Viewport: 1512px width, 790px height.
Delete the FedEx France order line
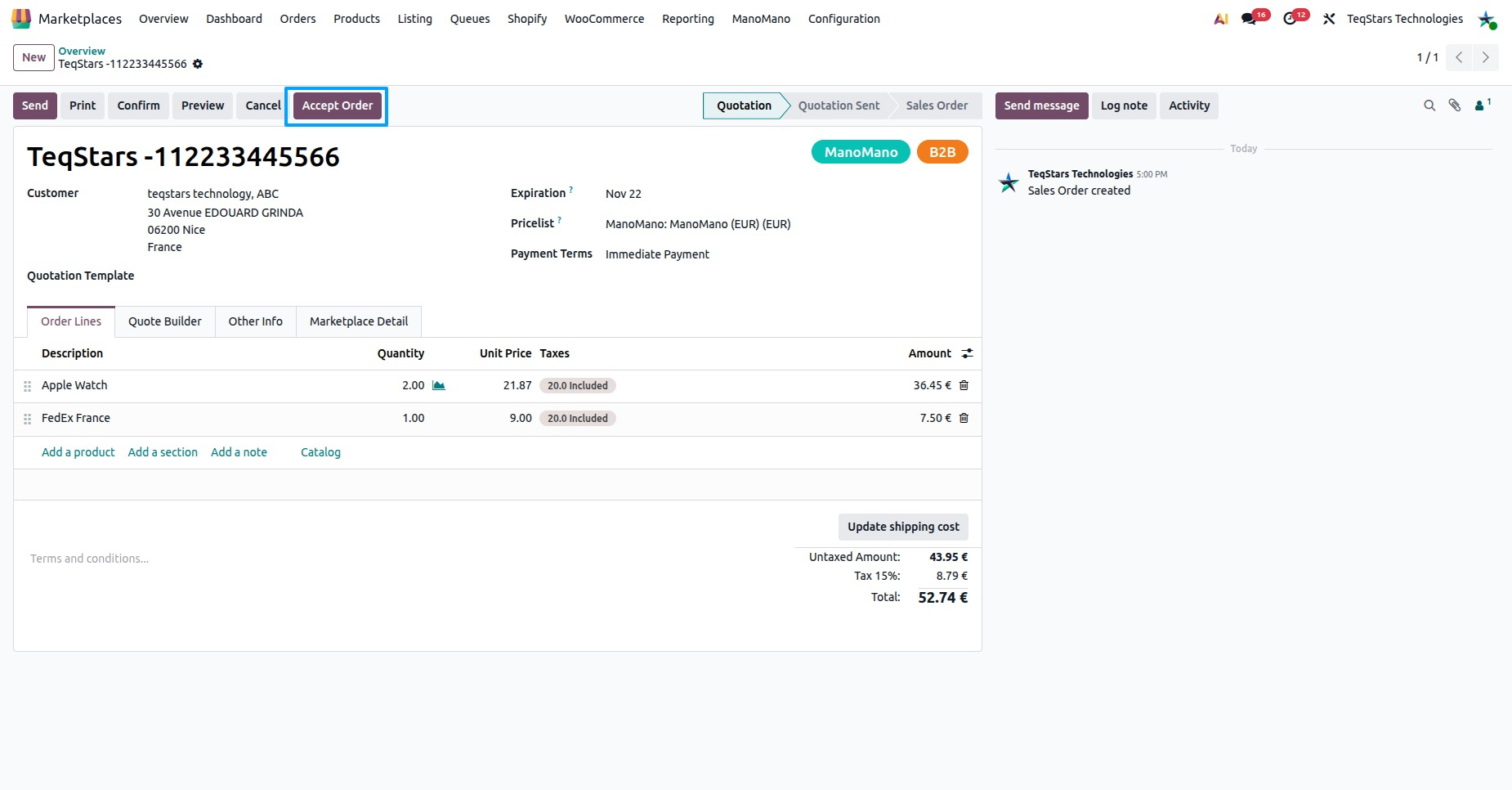(x=964, y=418)
